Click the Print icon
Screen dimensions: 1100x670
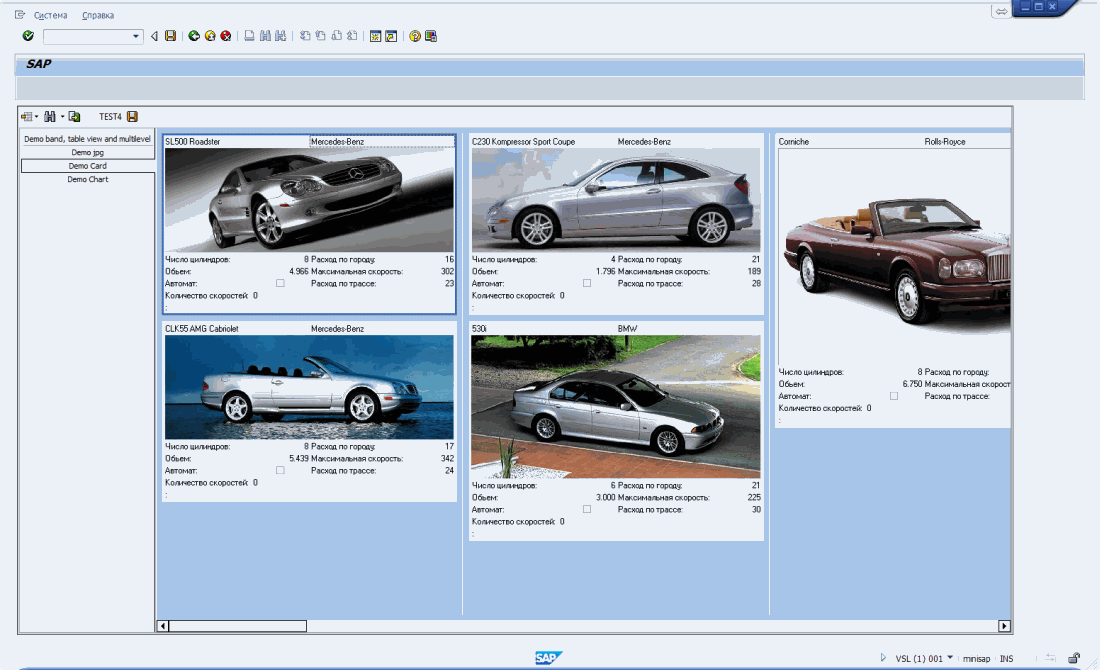250,36
